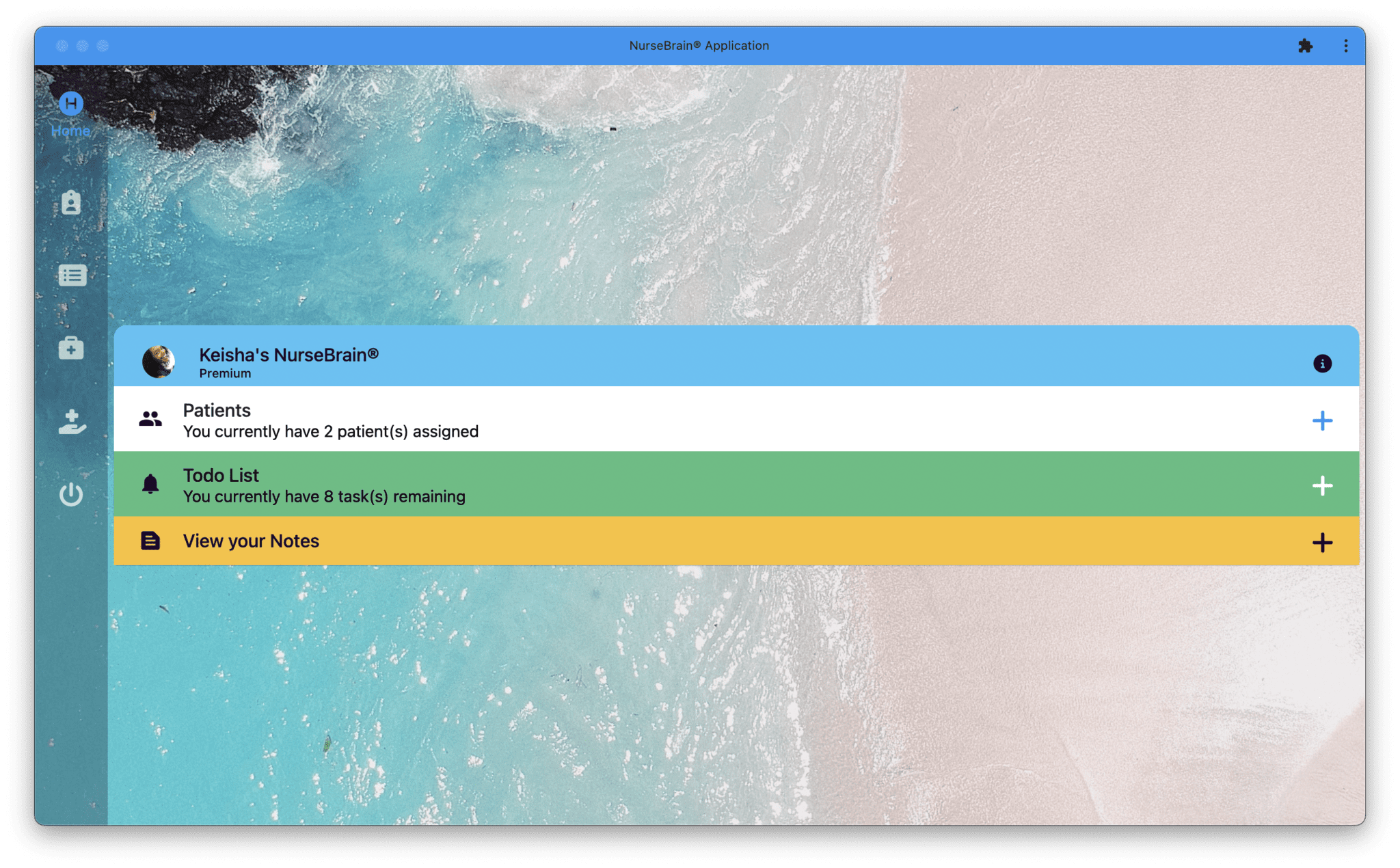Open the Todo List row title
Image resolution: width=1400 pixels, height=868 pixels.
pos(221,475)
